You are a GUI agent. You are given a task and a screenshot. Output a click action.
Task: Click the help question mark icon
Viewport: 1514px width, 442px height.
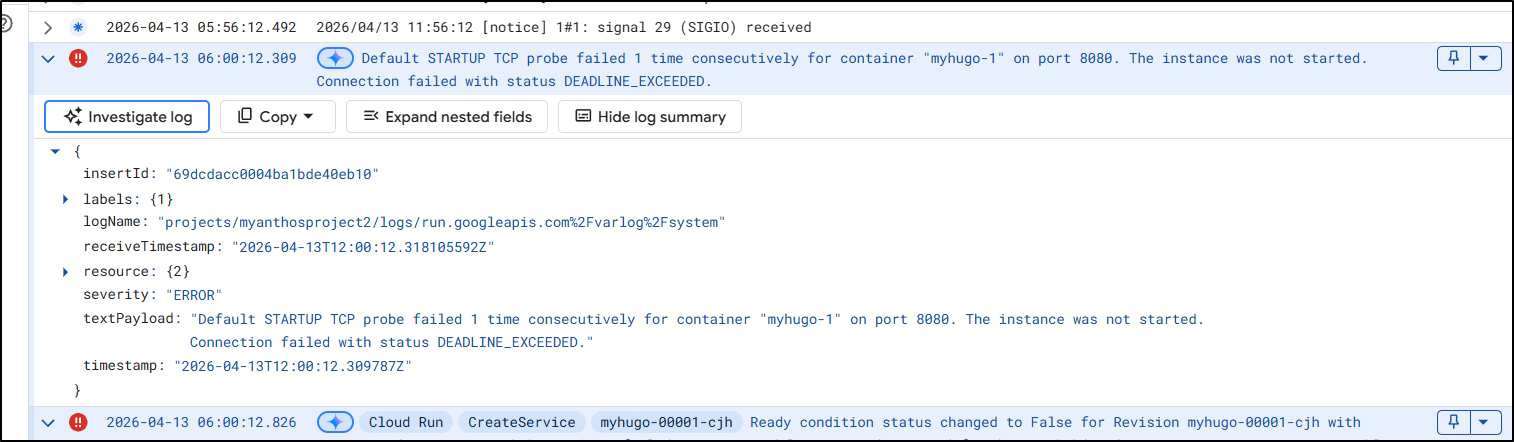[4, 24]
